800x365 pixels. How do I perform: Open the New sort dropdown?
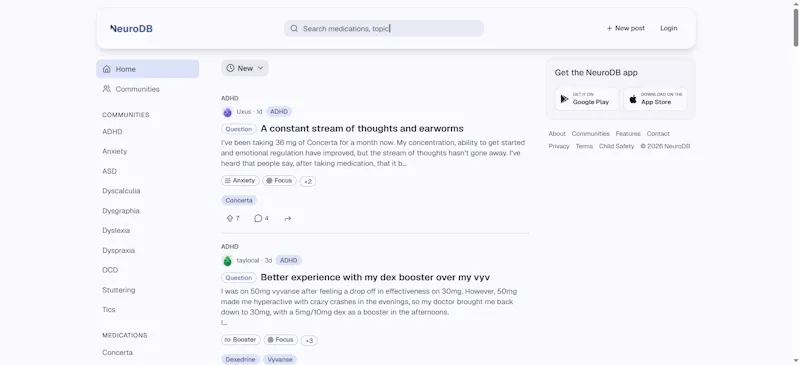coord(245,68)
